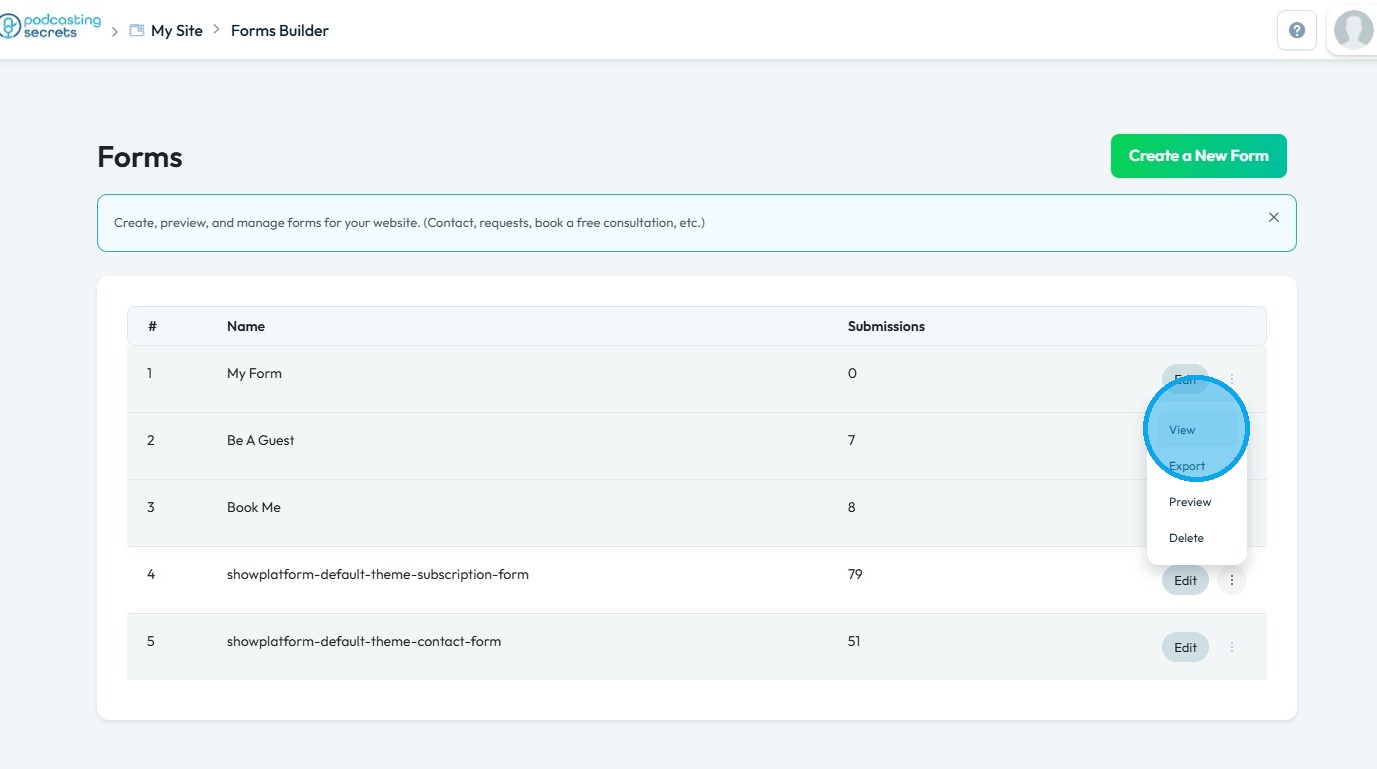The width and height of the screenshot is (1377, 769).
Task: Open three-dot menu for contact form row
Action: [x=1232, y=647]
